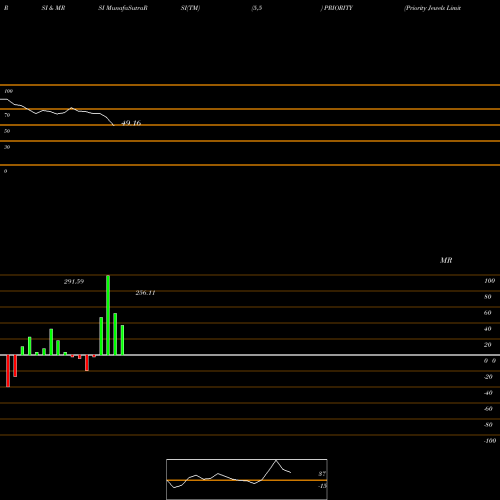Click the mini chart value -15
Screen dimensions: 500x500
tap(322, 486)
